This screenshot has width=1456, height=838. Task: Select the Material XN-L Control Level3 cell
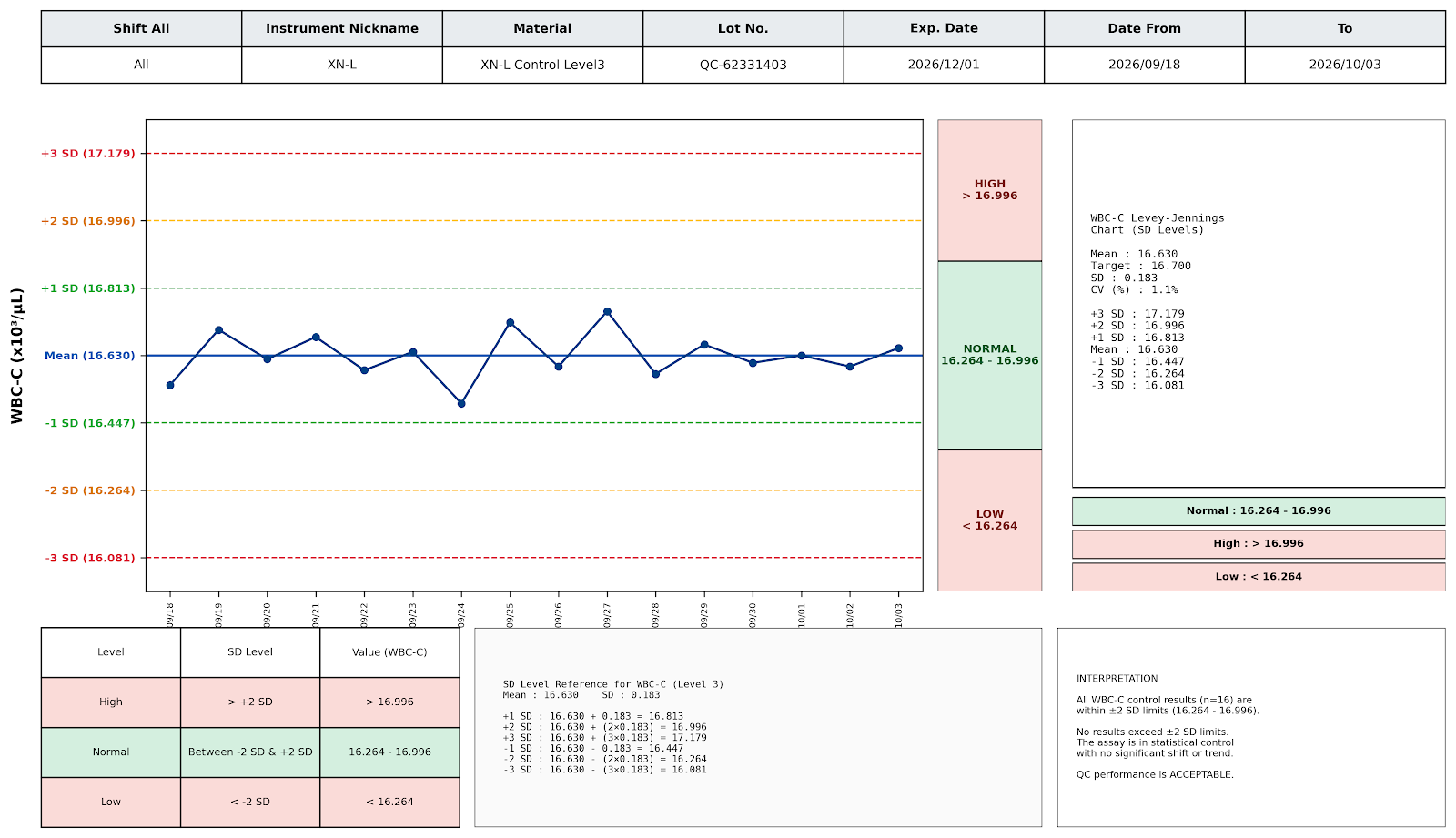point(542,65)
